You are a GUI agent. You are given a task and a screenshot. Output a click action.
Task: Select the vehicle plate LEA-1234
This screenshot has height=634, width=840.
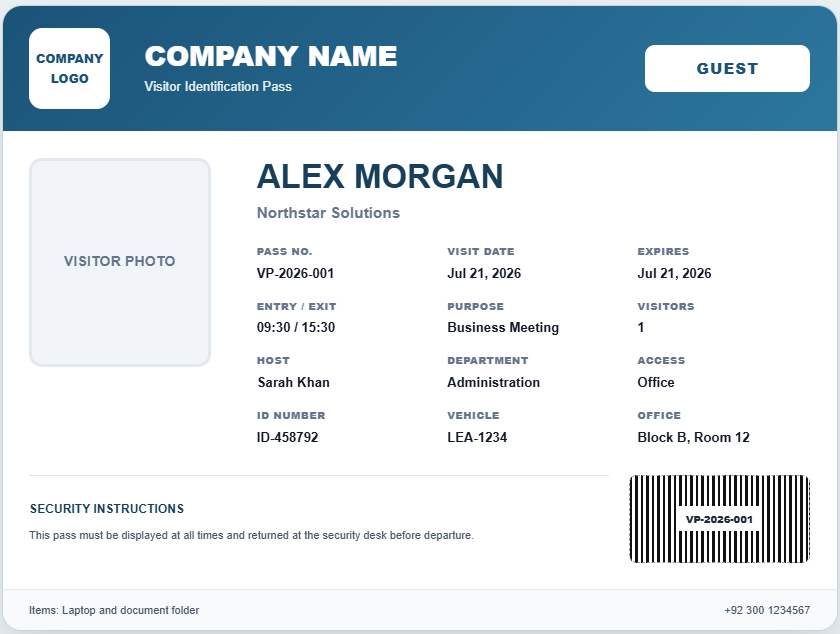(477, 437)
